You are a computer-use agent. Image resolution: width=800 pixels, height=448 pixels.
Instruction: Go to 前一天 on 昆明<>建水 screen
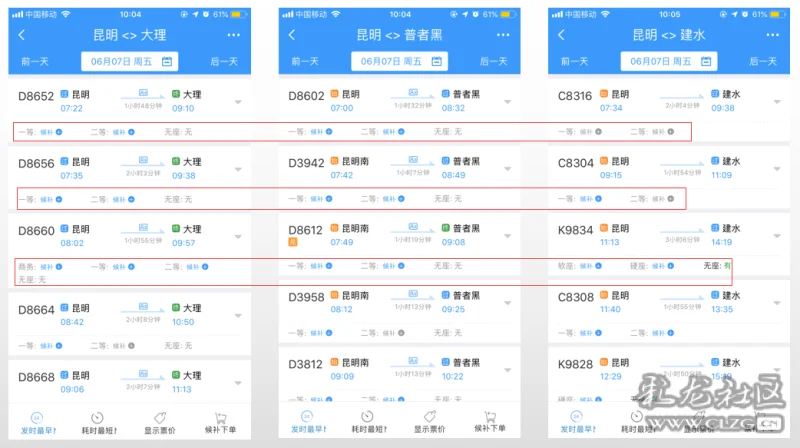point(574,62)
